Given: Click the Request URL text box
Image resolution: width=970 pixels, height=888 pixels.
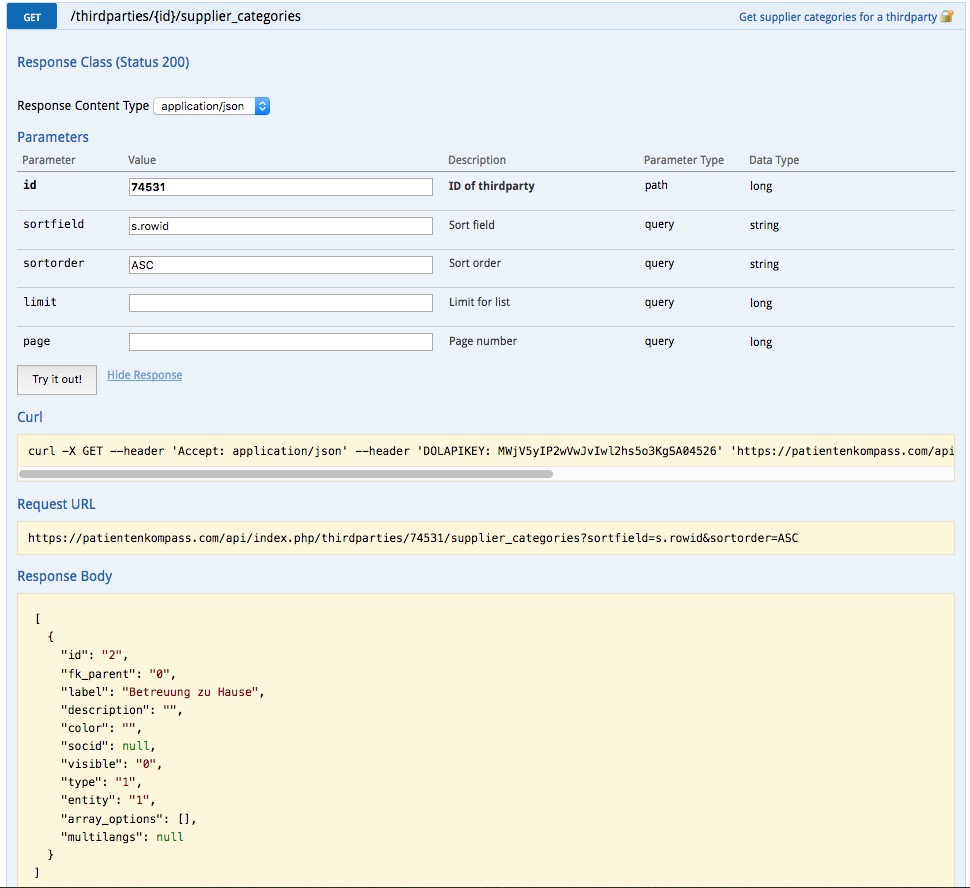Looking at the screenshot, I should pyautogui.click(x=485, y=537).
